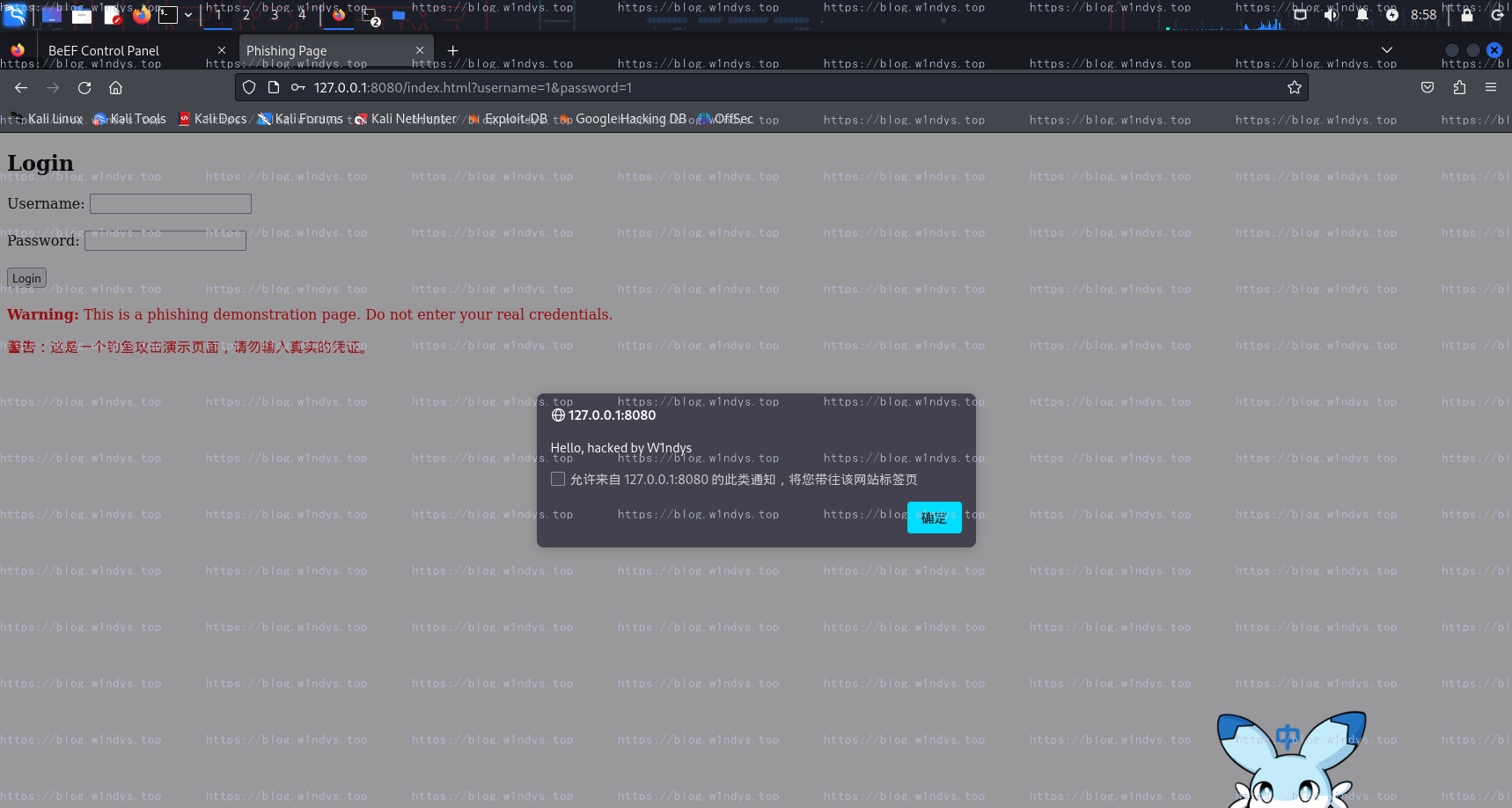The height and width of the screenshot is (808, 1512).
Task: Check the allow notifications from 127.0.0.1:8080 checkbox
Action: pyautogui.click(x=558, y=480)
